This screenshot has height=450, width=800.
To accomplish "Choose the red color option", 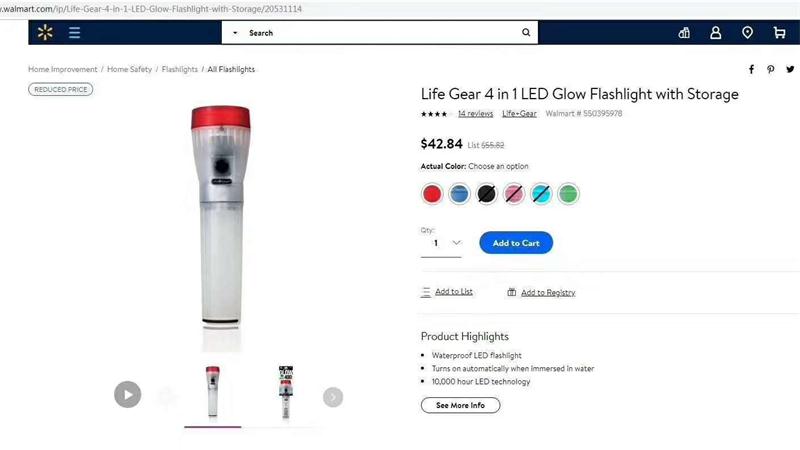I will click(432, 194).
